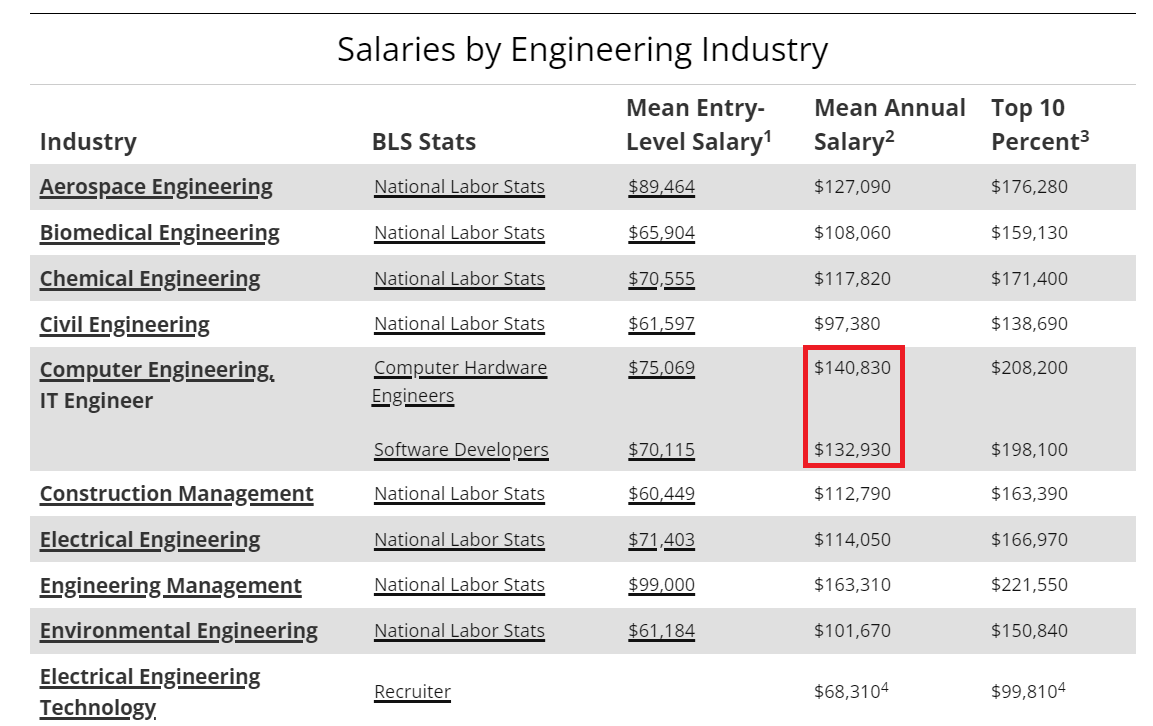Viewport: 1153px width, 726px height.
Task: Click the $70,115 entry-level salary link
Action: (x=662, y=449)
